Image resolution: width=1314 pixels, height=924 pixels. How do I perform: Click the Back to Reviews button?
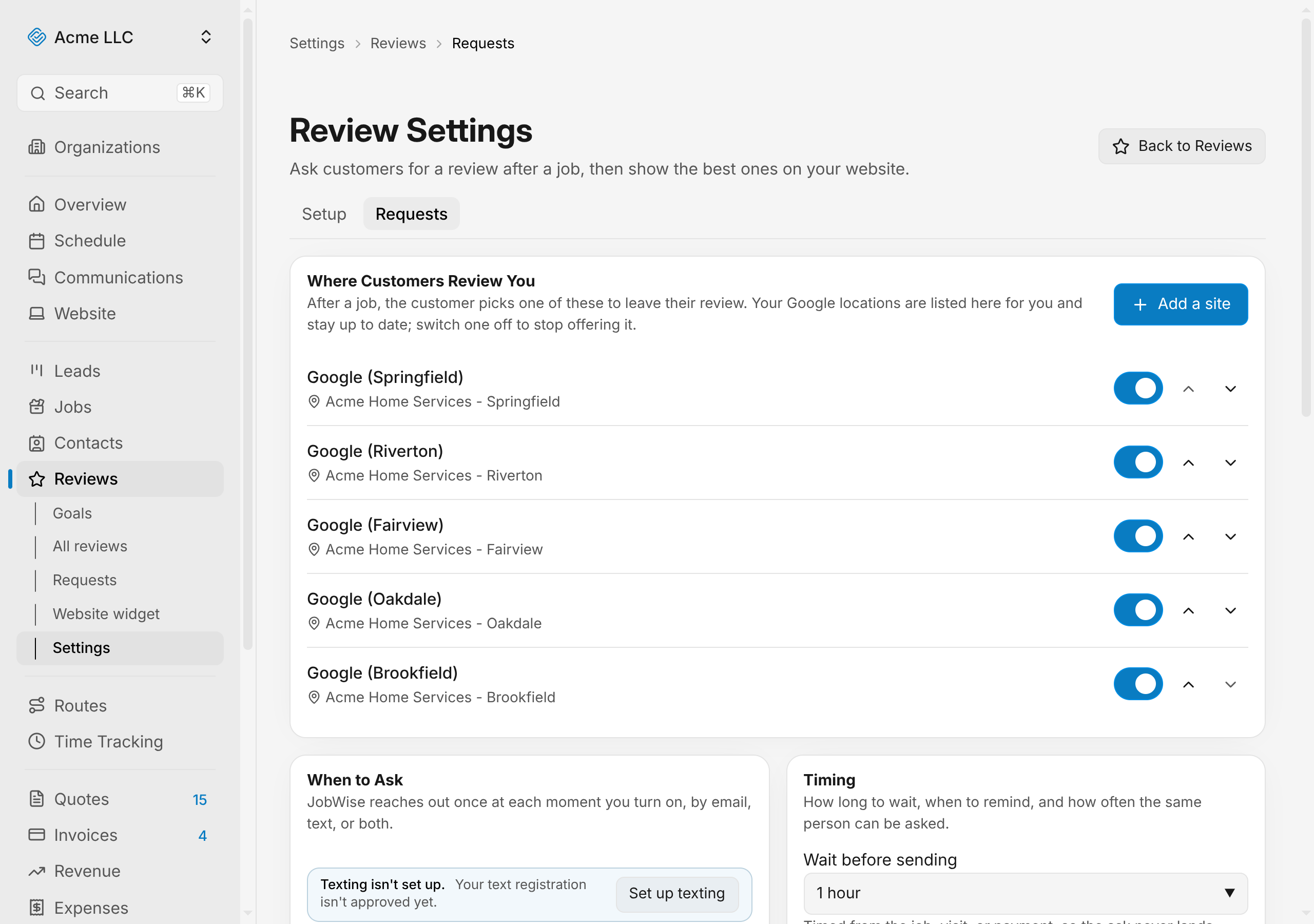(1181, 146)
